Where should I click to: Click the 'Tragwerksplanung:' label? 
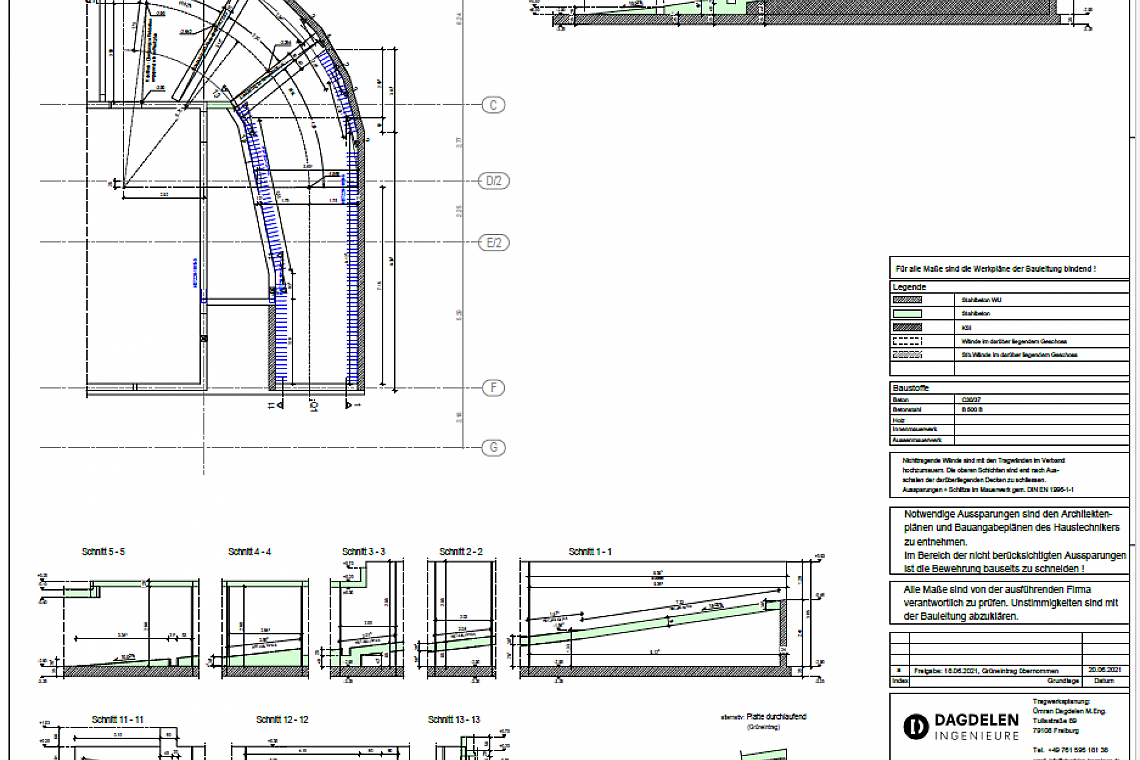[1061, 702]
